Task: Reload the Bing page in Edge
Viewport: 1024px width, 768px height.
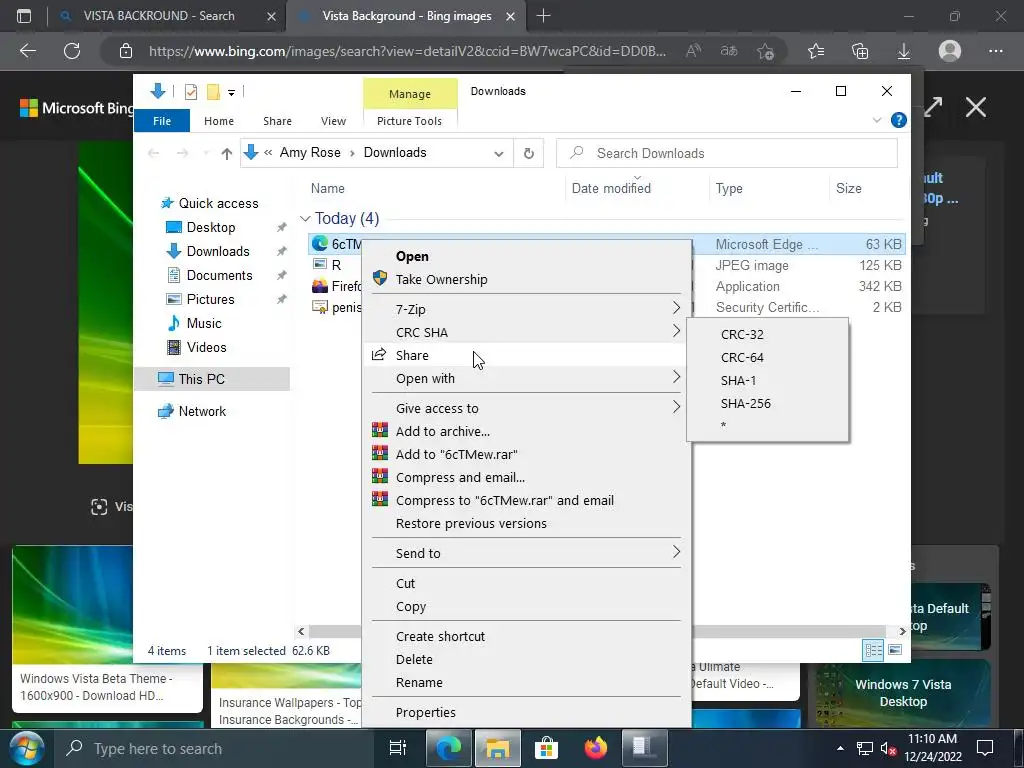Action: tap(72, 51)
